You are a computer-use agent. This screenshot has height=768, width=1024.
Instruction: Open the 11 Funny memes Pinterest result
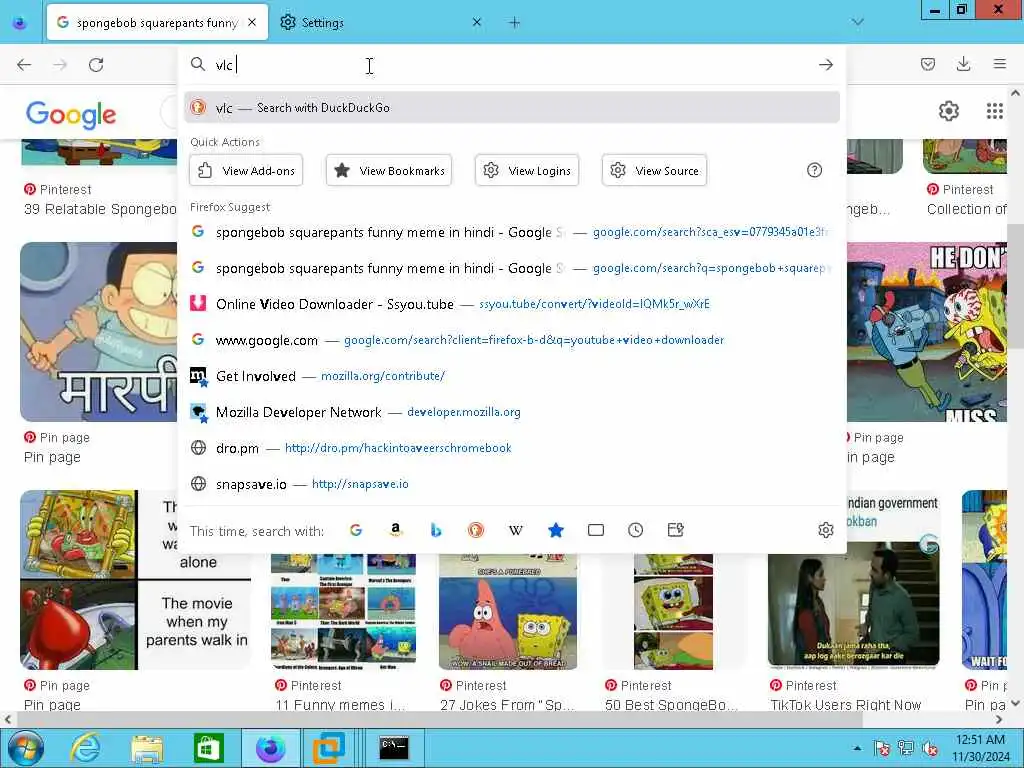pos(340,704)
